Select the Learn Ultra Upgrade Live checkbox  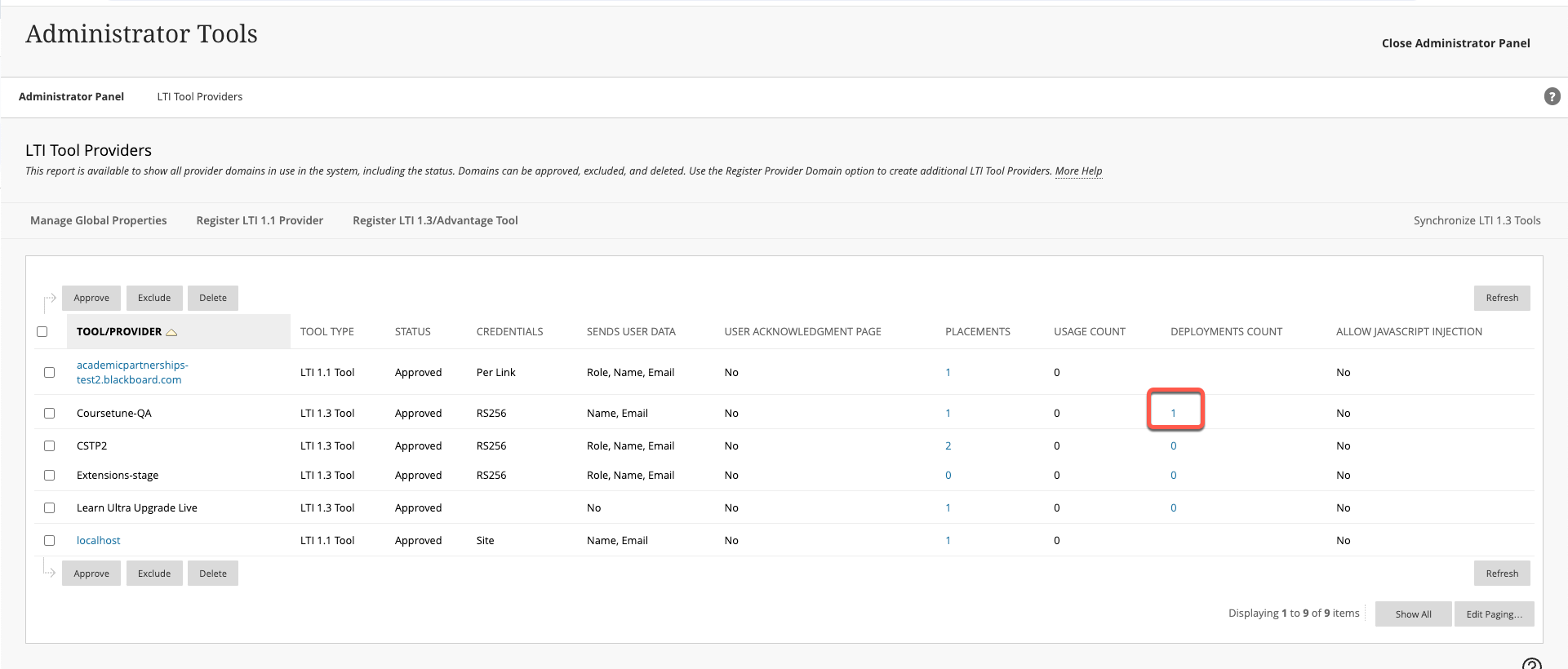coord(49,507)
